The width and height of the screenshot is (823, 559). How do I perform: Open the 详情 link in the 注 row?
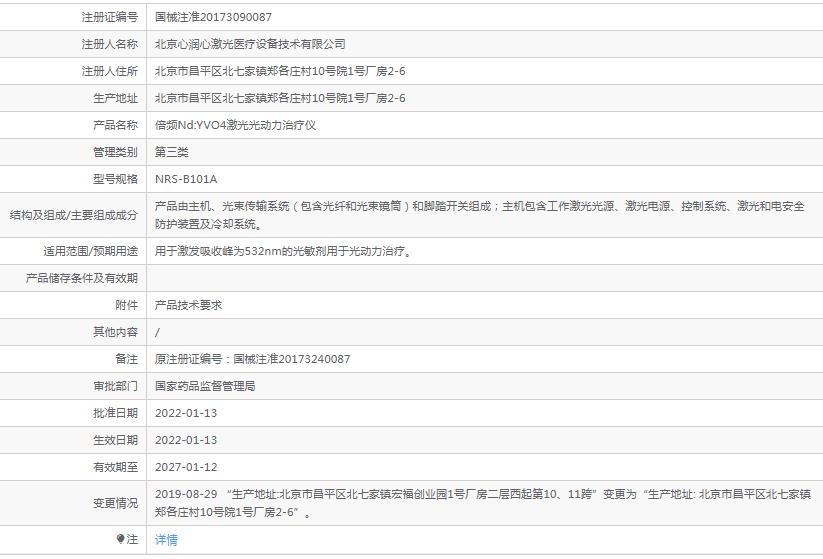point(166,540)
